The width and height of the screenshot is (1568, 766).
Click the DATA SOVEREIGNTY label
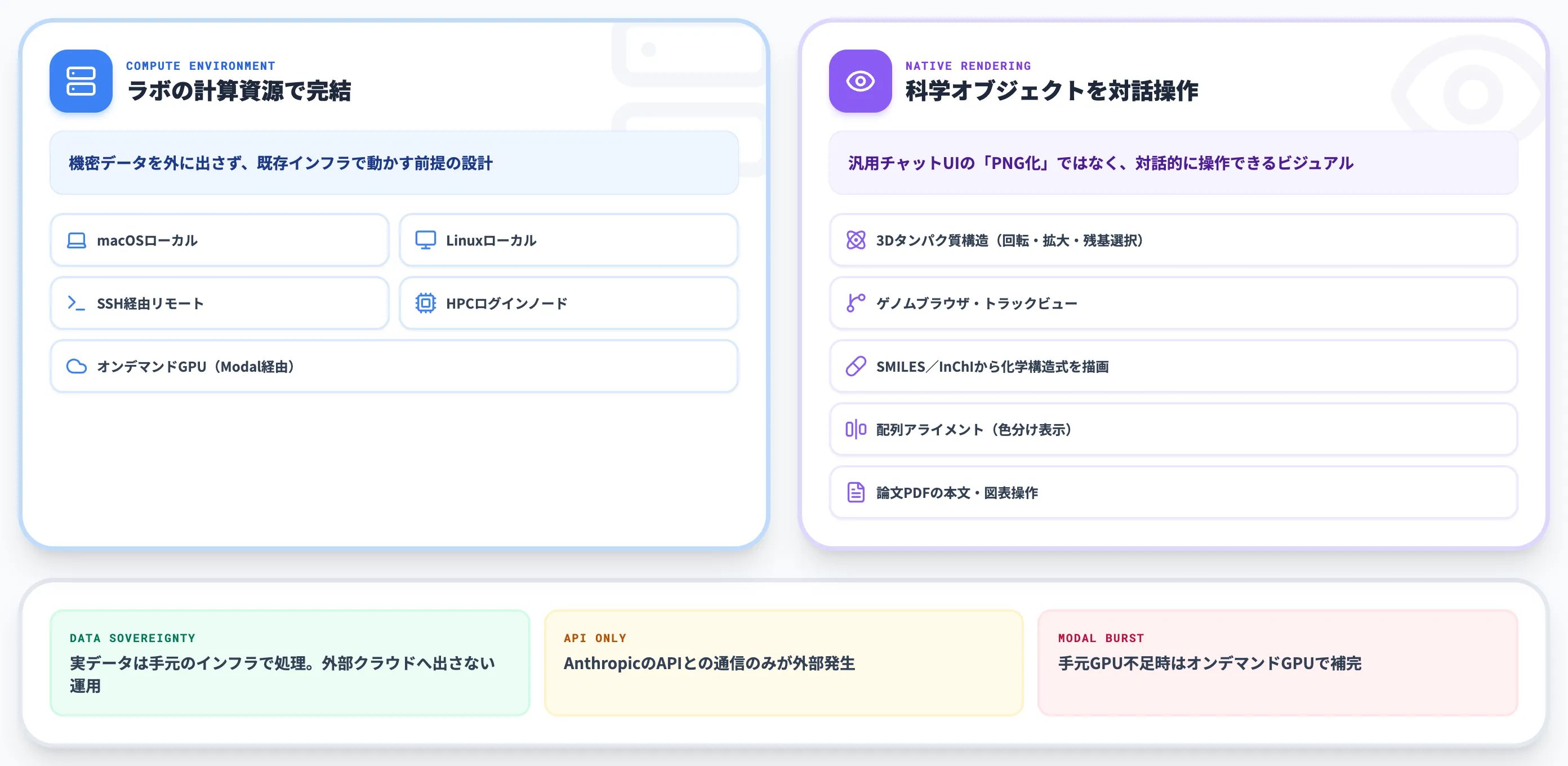tap(132, 638)
